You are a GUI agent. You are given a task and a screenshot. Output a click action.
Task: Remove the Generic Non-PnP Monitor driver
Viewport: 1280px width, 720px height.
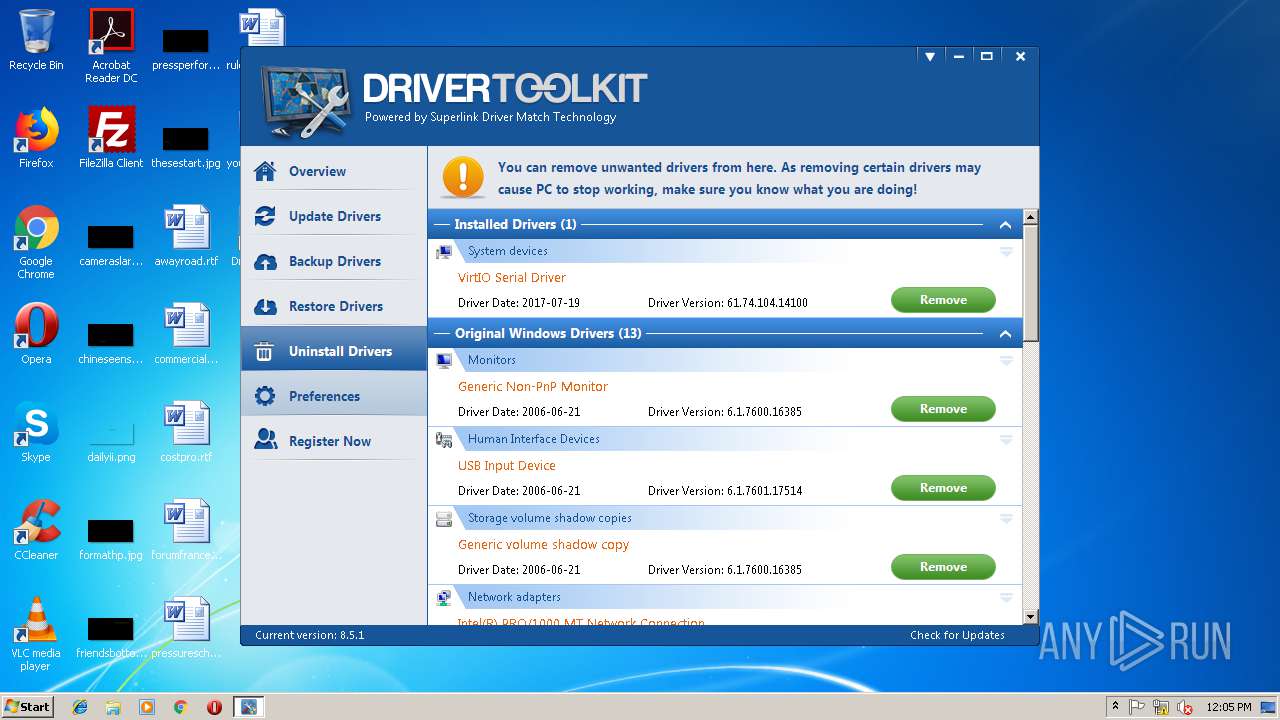(x=943, y=409)
